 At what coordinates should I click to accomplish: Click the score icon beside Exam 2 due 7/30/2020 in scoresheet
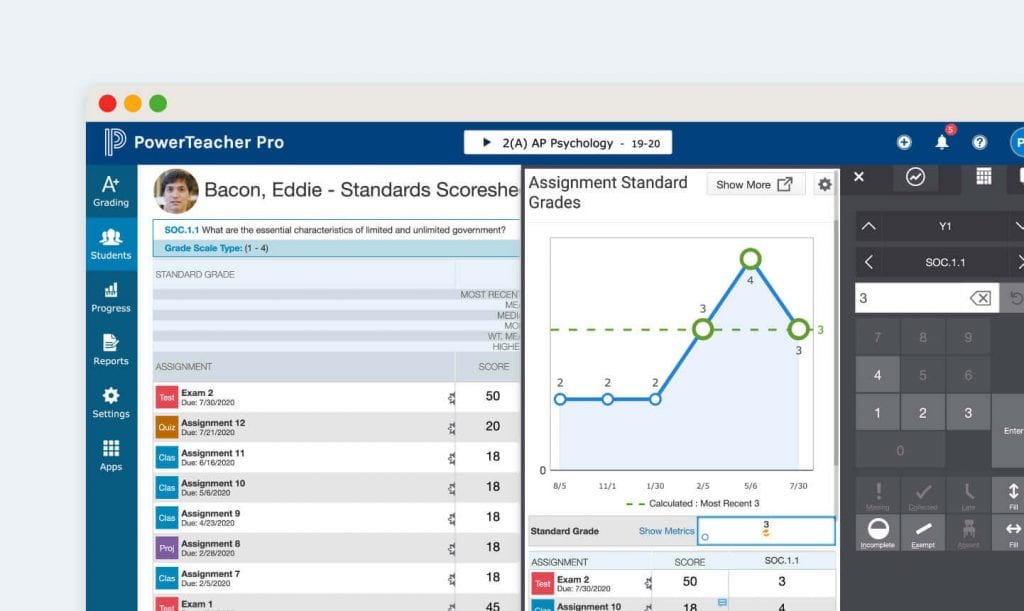(451, 398)
